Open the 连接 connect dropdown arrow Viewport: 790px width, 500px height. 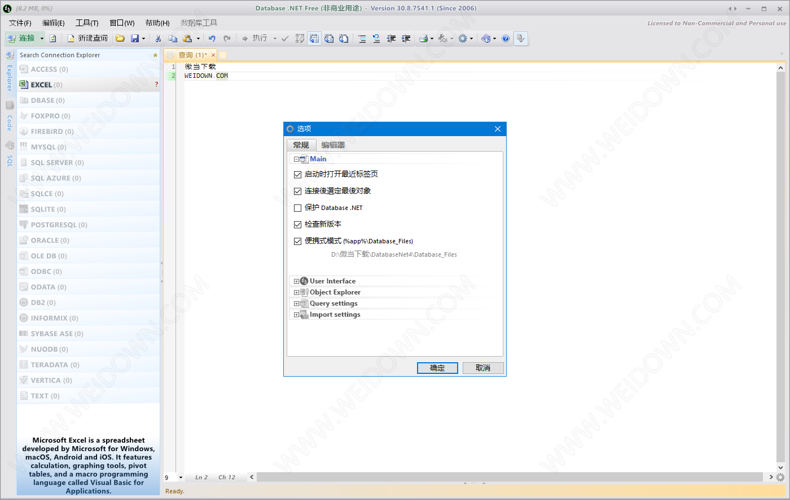(x=42, y=38)
